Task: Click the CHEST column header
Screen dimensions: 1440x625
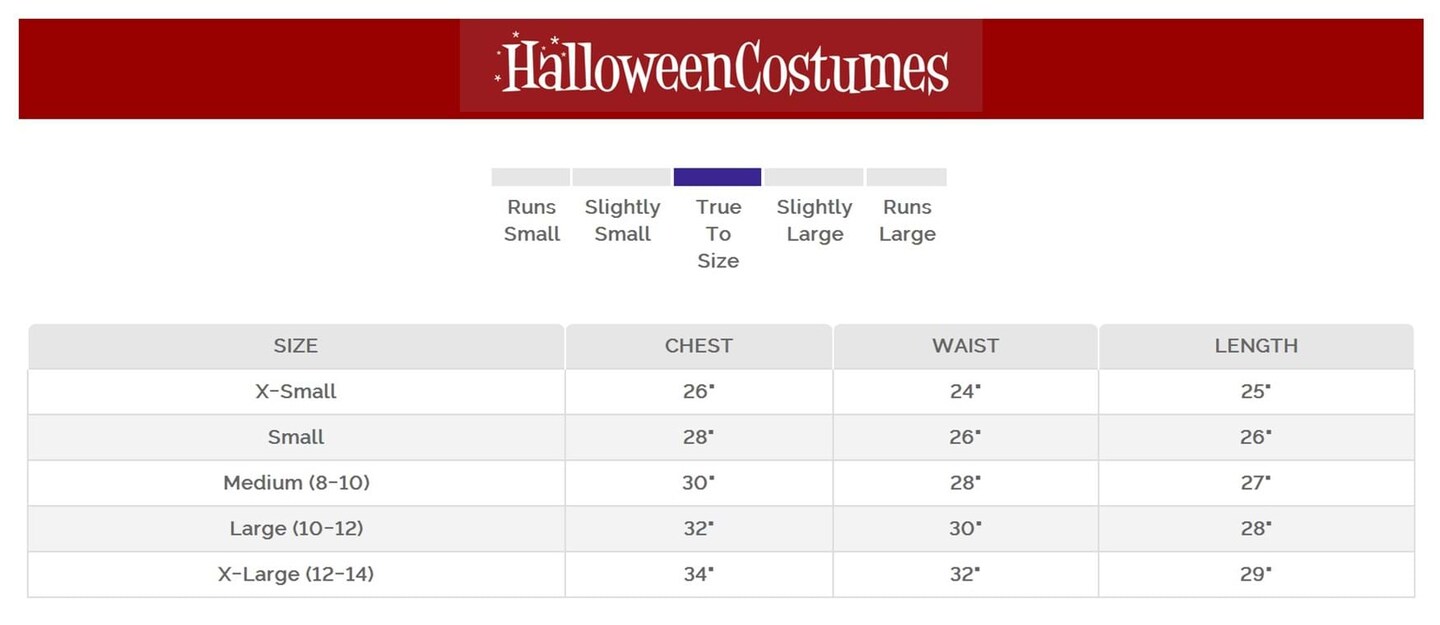Action: point(699,346)
